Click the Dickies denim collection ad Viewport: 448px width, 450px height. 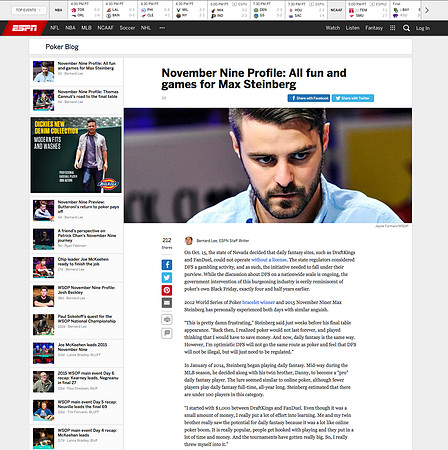[76, 155]
